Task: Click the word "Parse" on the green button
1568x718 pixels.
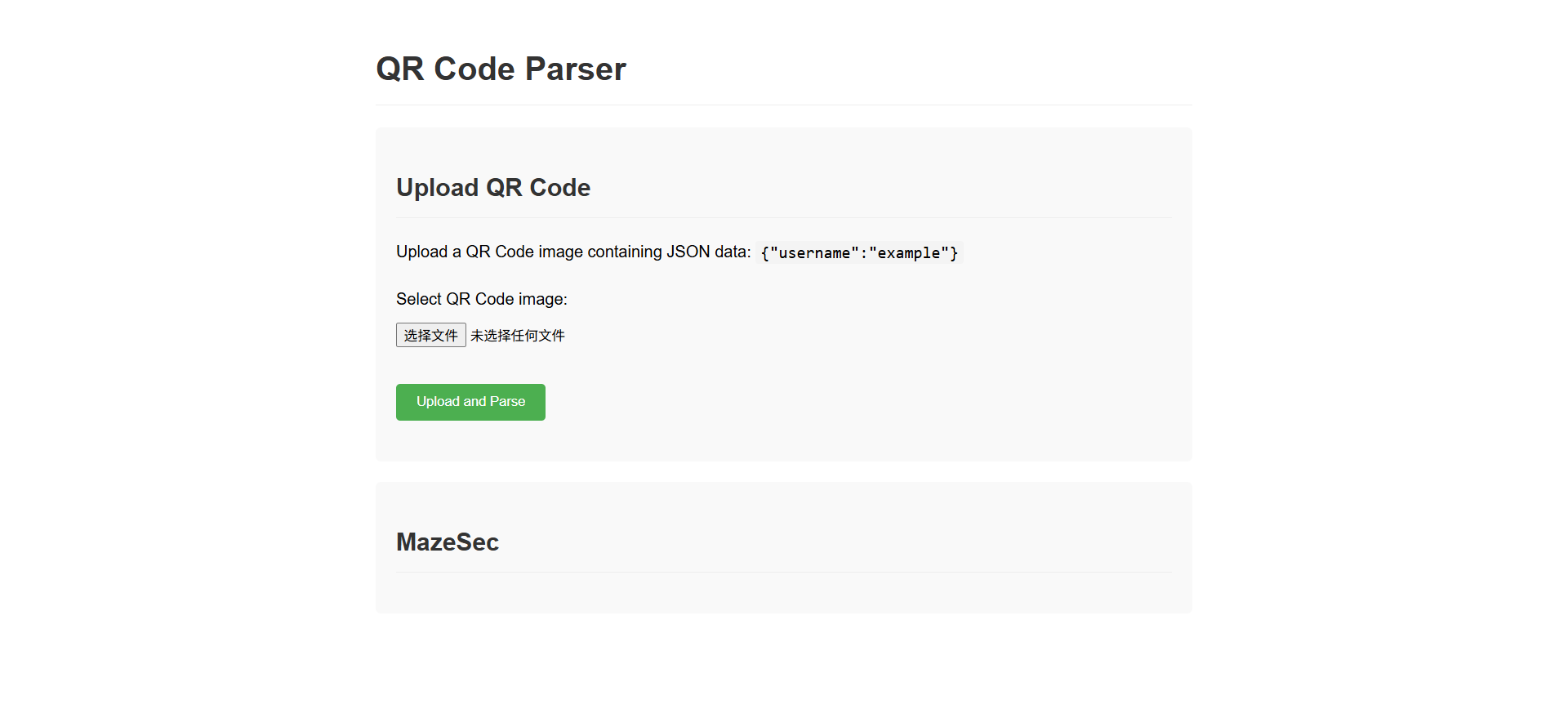Action: pyautogui.click(x=507, y=402)
